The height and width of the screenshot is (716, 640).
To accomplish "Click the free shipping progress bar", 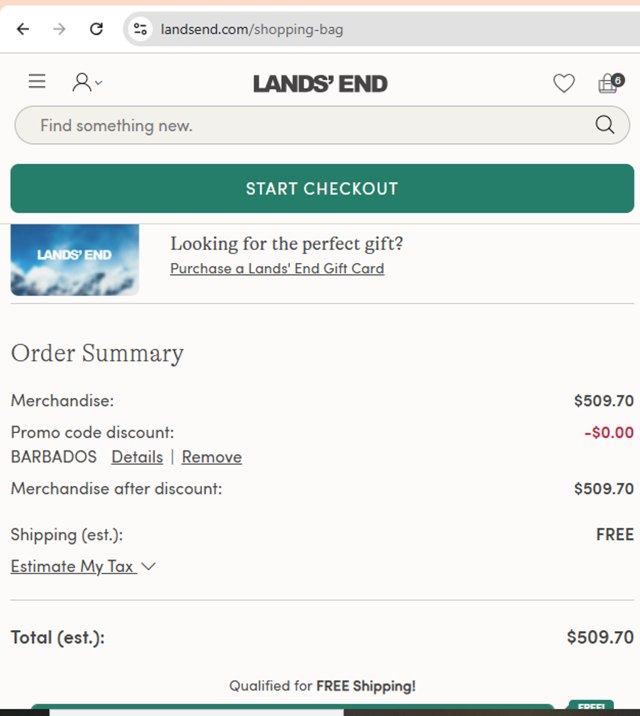I will (x=292, y=708).
